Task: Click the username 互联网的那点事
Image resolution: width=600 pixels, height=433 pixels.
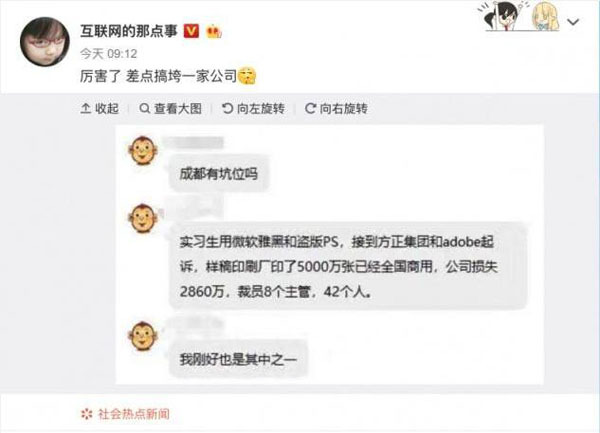Action: 129,31
